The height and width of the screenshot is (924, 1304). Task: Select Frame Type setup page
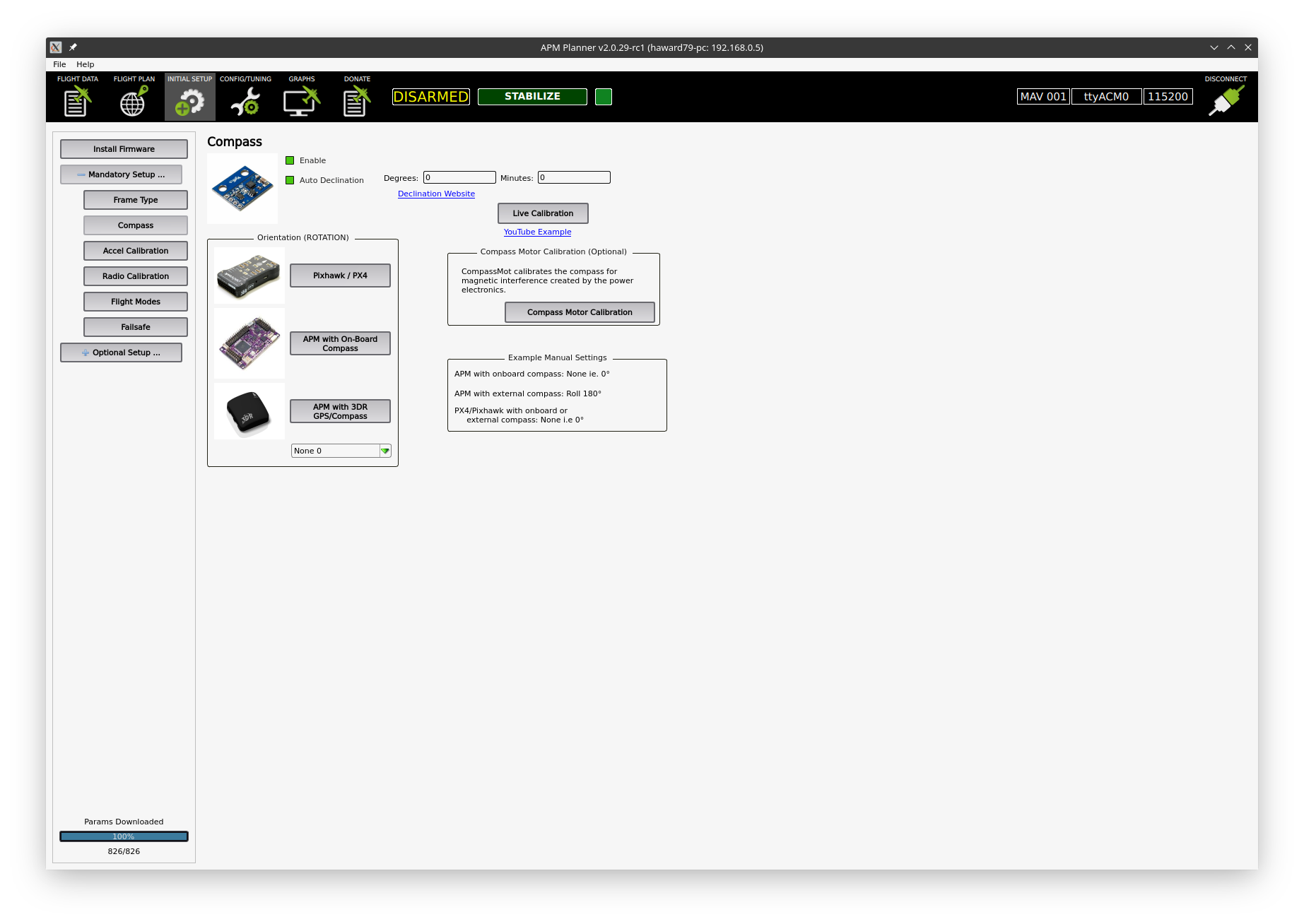click(136, 200)
